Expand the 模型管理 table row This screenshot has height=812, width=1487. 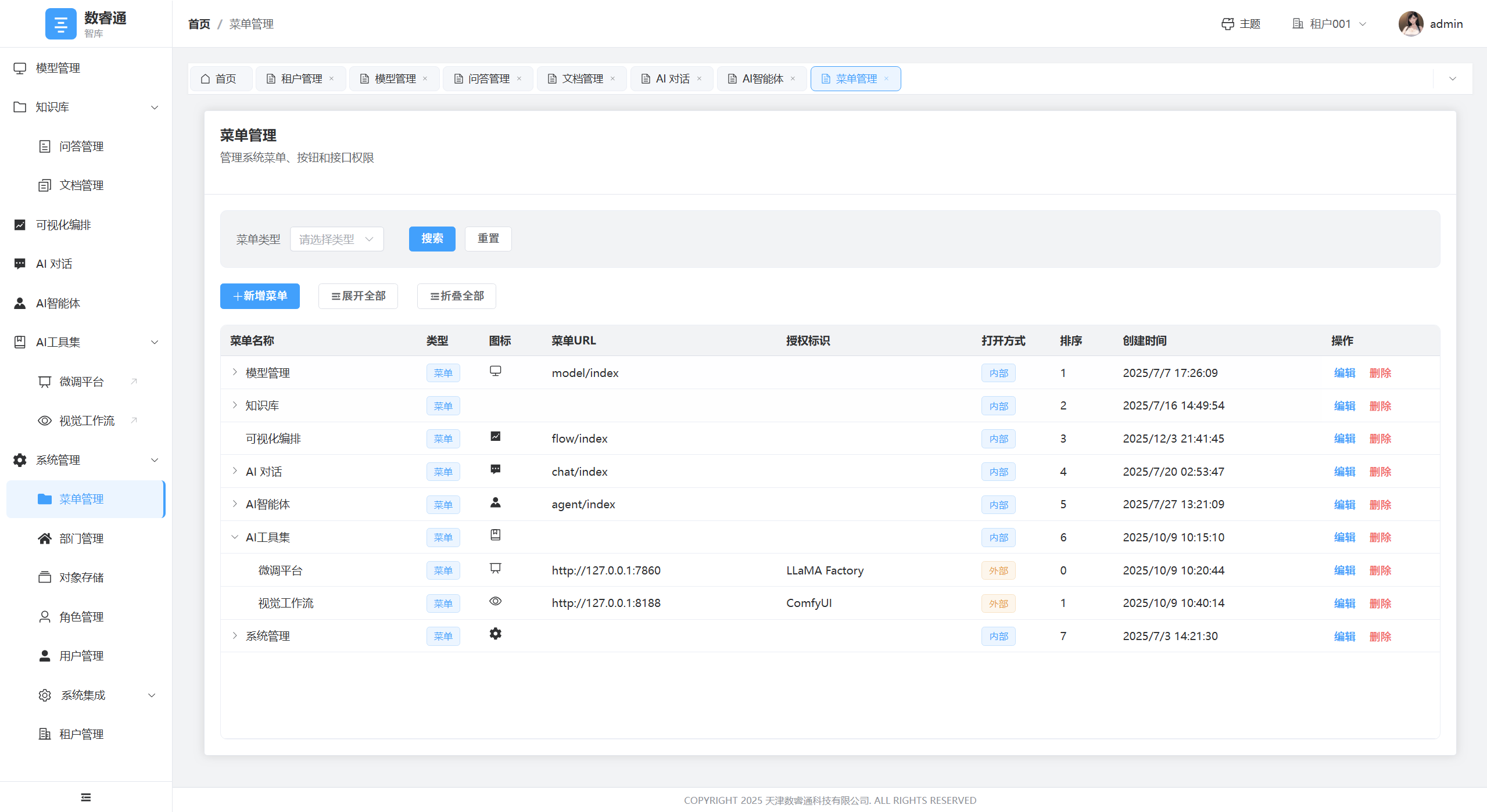[x=235, y=372]
